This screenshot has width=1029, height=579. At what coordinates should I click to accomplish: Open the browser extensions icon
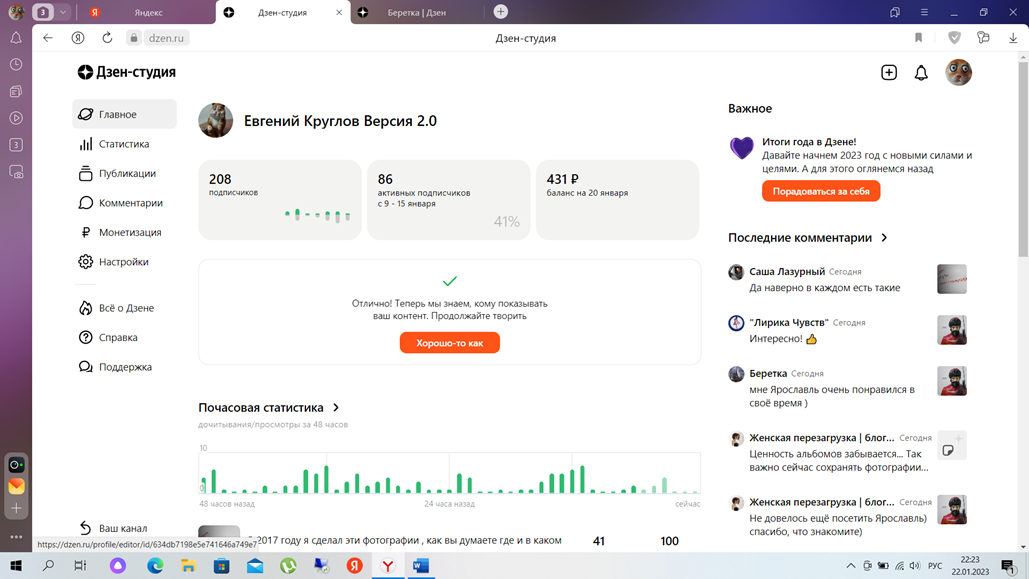click(x=983, y=37)
